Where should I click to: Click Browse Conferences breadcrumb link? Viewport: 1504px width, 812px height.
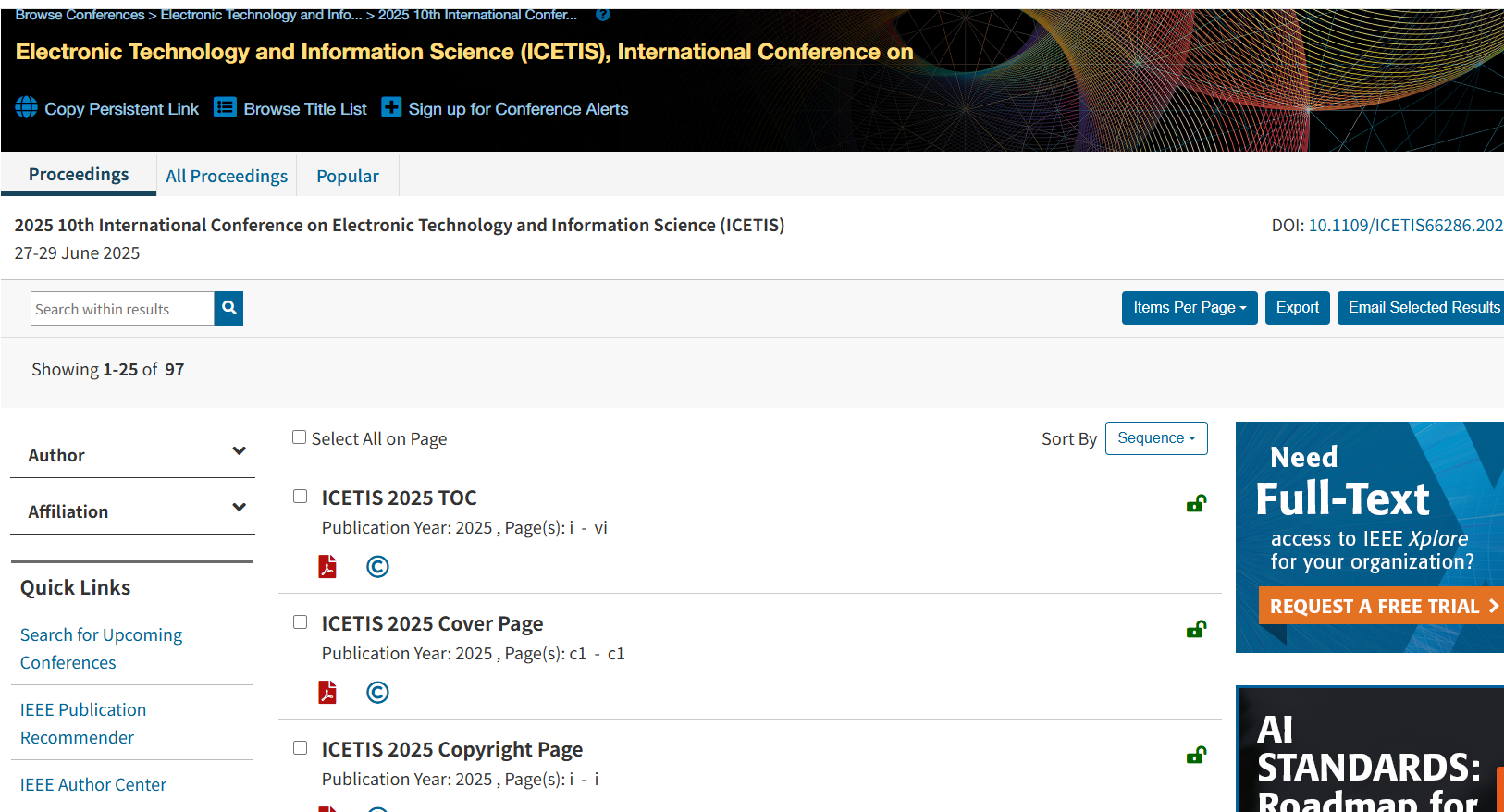point(80,15)
